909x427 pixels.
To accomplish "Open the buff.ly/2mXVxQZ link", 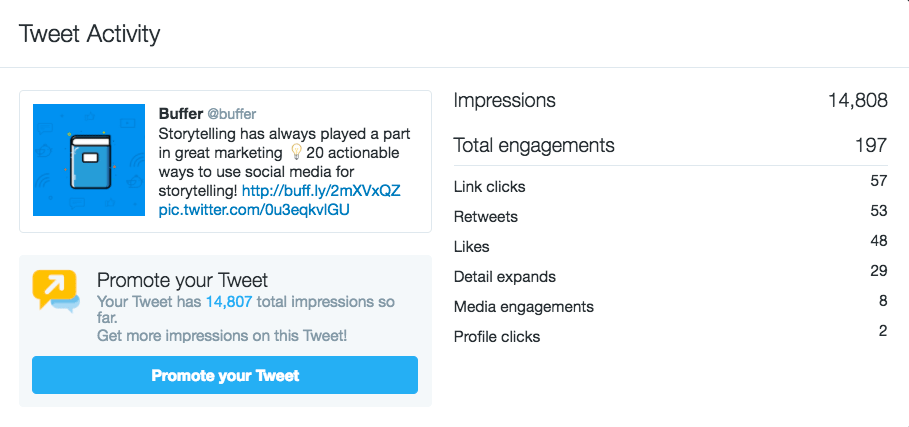I will (x=321, y=190).
